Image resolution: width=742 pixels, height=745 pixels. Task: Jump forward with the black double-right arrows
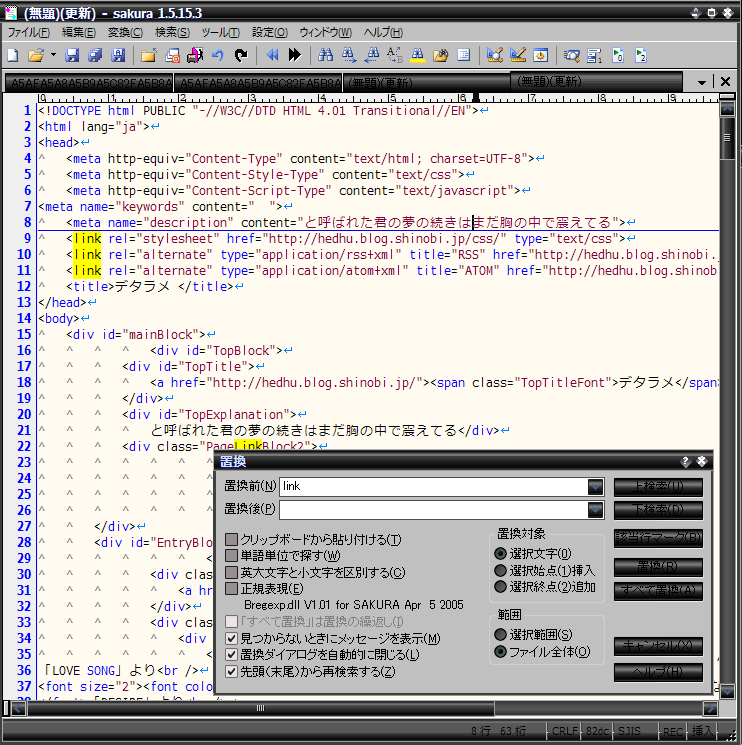(295, 56)
